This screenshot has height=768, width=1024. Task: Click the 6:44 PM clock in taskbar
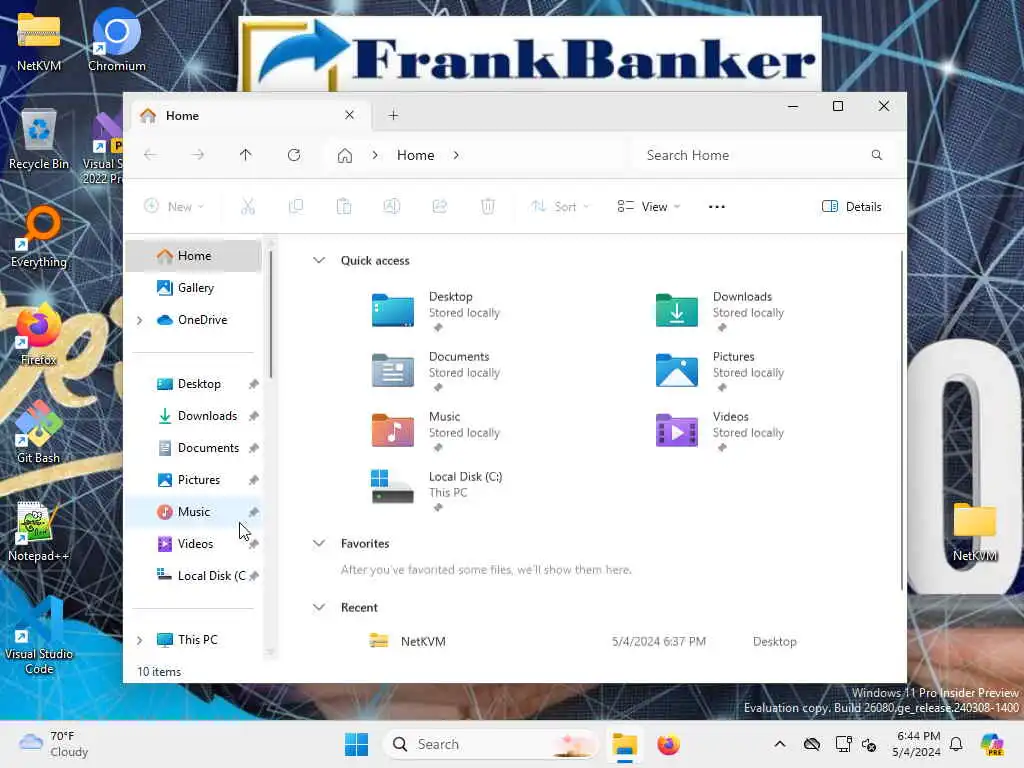(x=917, y=744)
